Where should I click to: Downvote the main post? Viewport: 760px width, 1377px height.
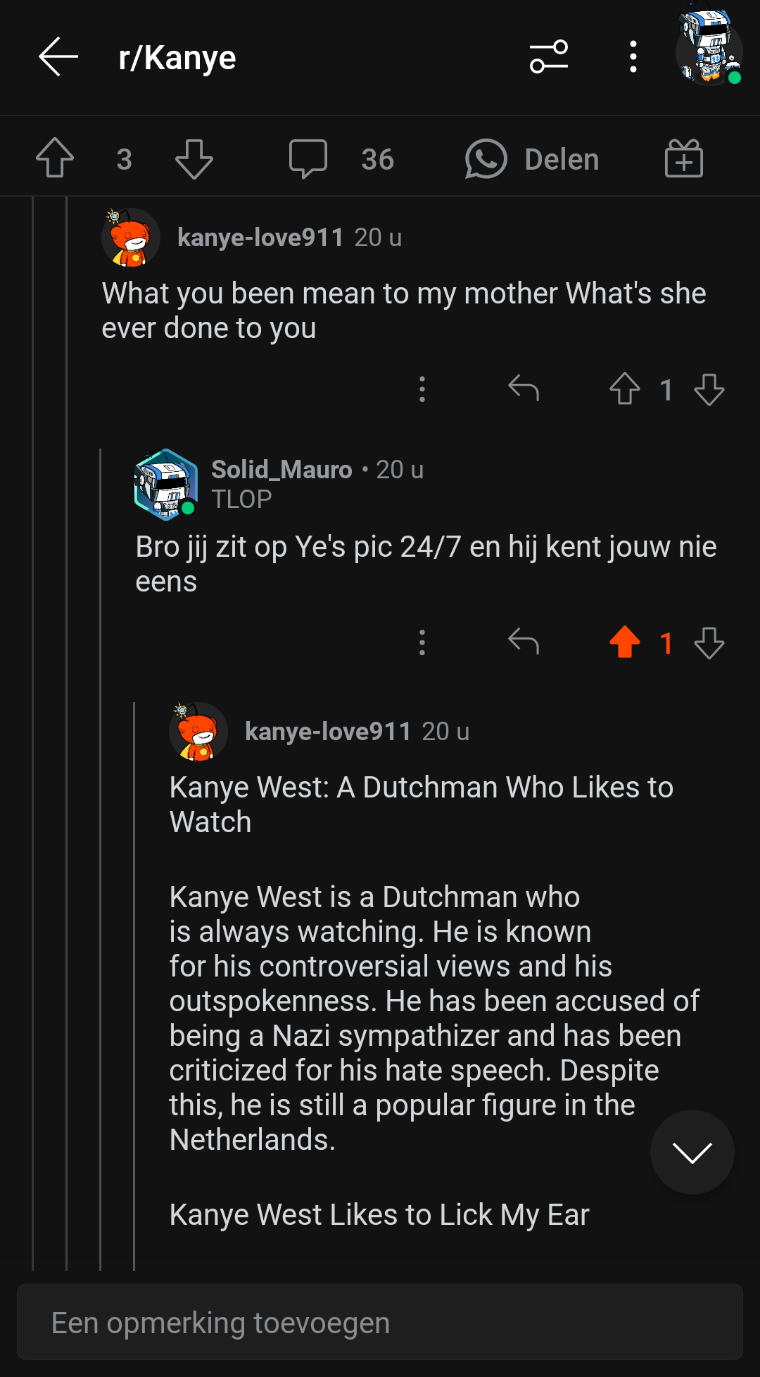(x=194, y=159)
